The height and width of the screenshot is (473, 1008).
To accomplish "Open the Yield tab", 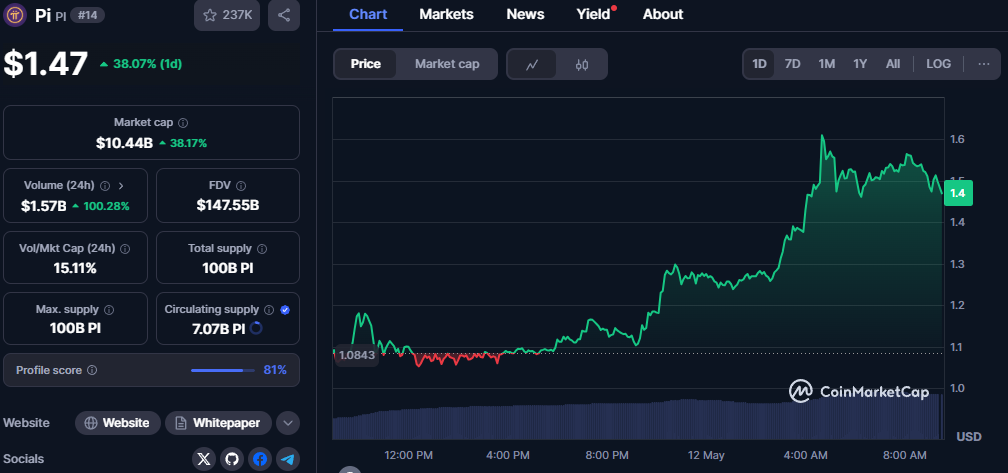I will pyautogui.click(x=593, y=14).
